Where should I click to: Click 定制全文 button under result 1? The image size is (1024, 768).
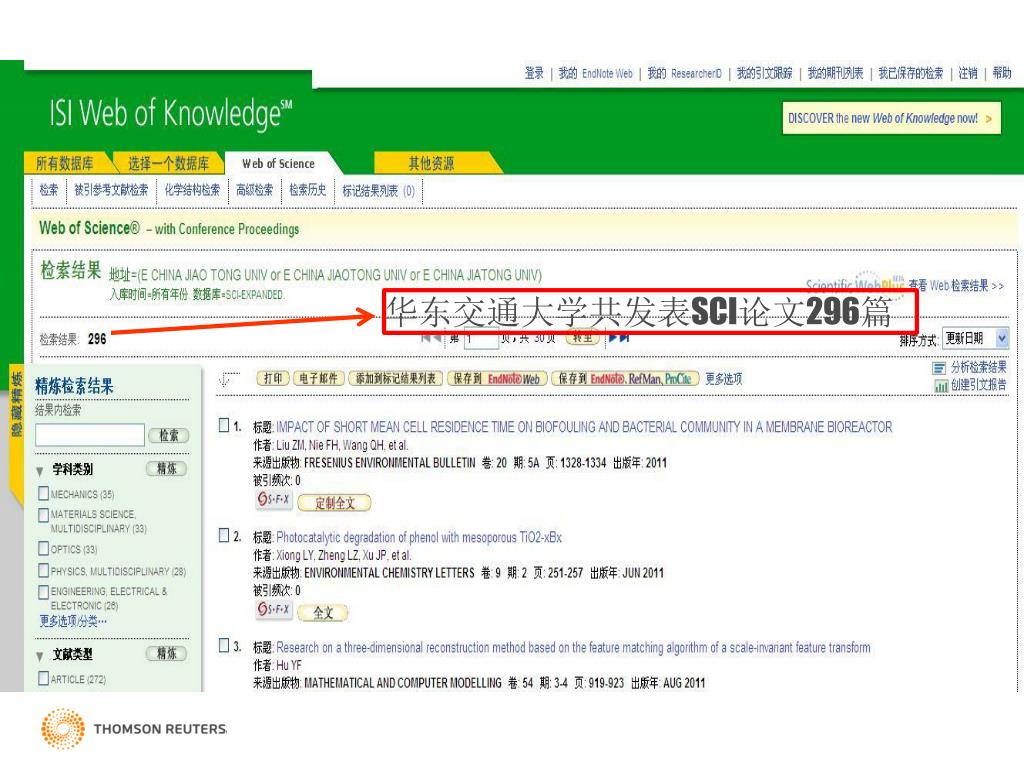(334, 503)
